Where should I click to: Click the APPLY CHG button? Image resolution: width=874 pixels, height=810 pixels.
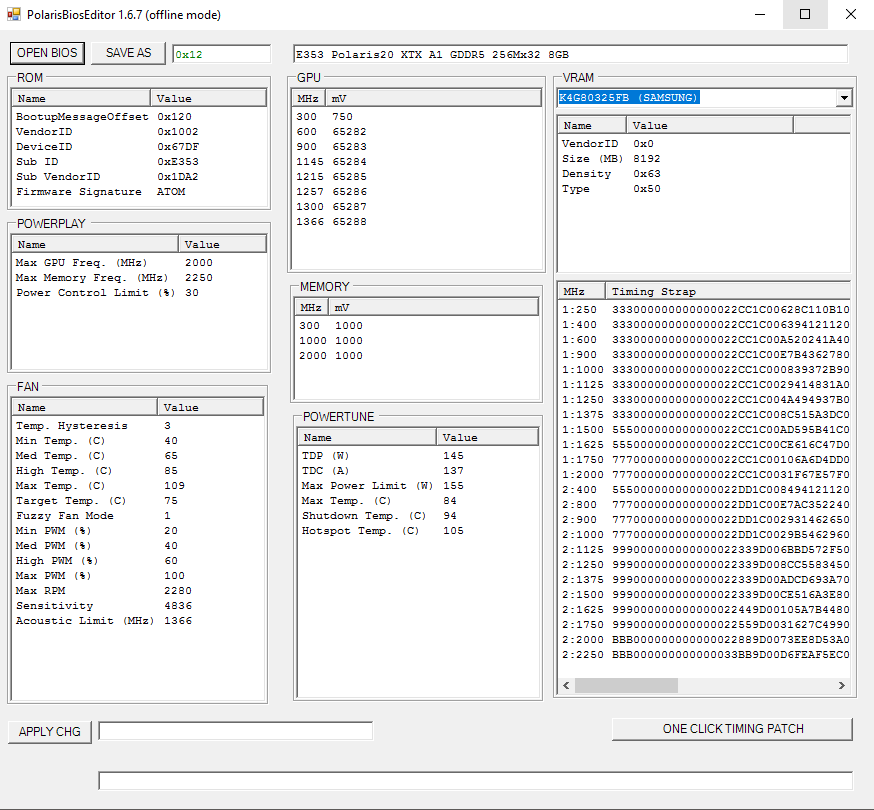pyautogui.click(x=50, y=731)
